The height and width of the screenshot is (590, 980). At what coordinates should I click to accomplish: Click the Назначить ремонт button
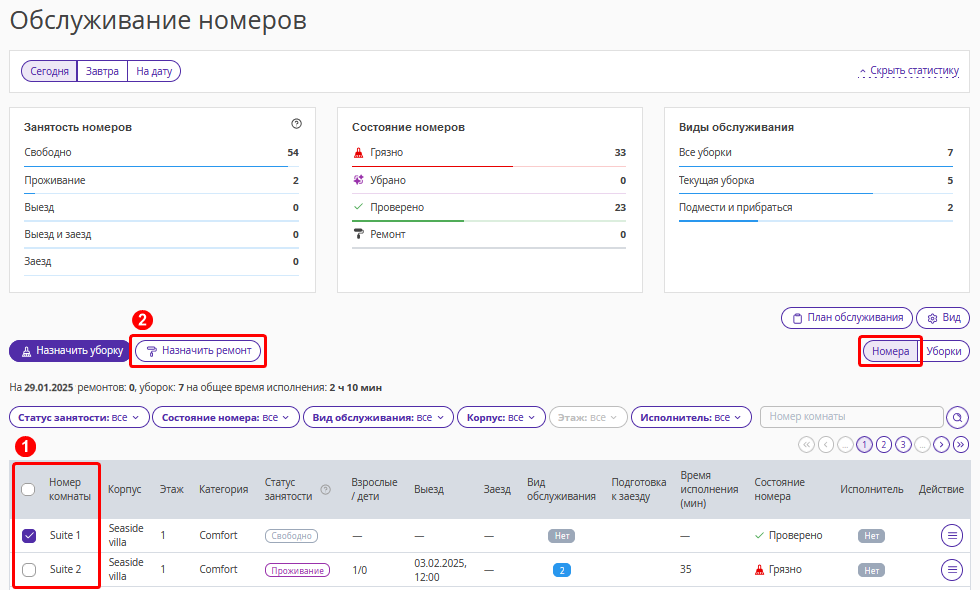pos(198,351)
